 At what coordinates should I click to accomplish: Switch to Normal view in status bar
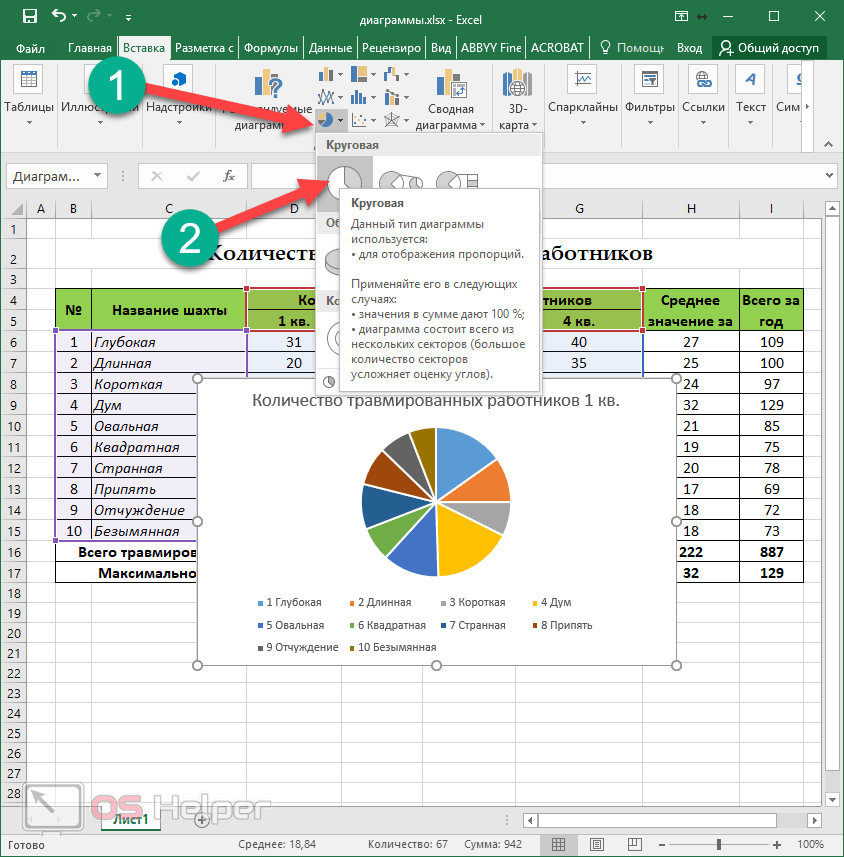[x=558, y=845]
